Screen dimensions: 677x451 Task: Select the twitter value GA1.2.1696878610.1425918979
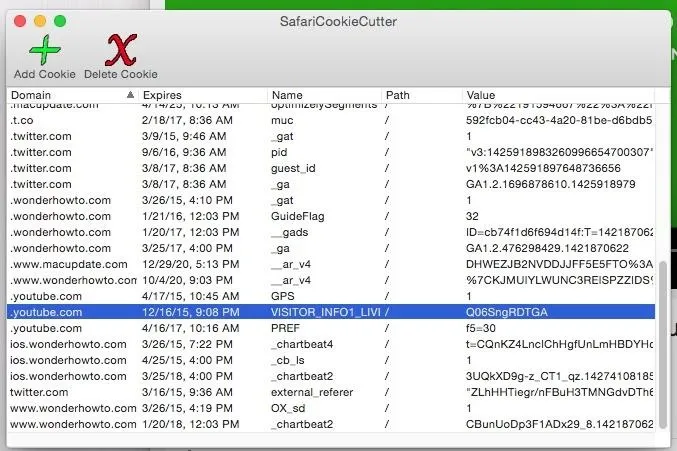[x=550, y=184]
